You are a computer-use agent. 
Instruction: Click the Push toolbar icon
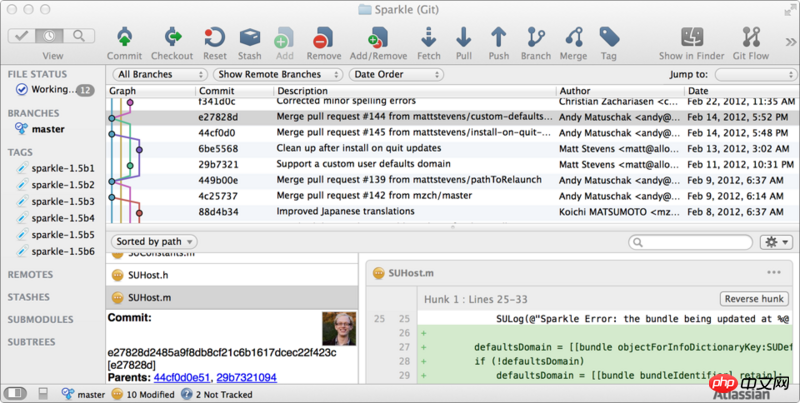point(498,38)
